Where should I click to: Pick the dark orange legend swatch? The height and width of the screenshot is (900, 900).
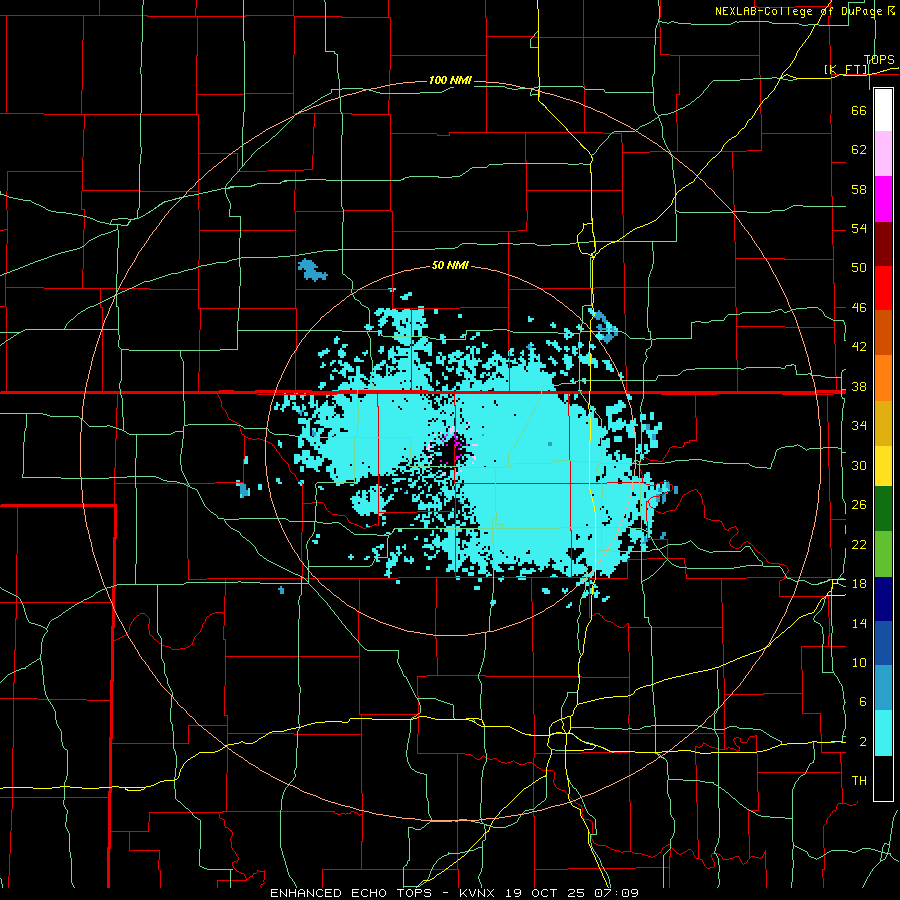(883, 333)
